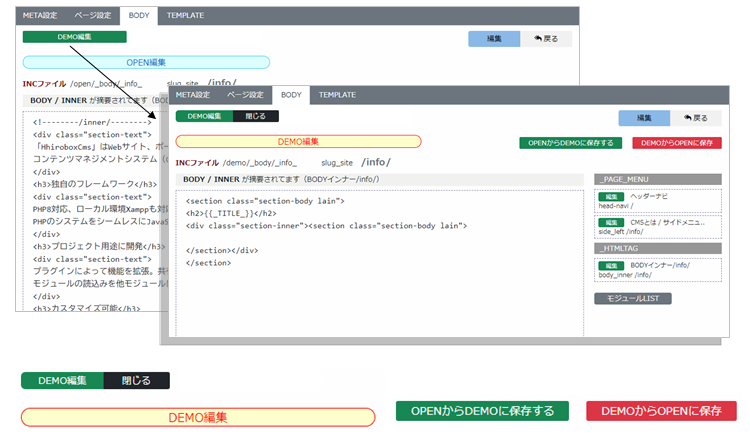
Task: Click the 戻る back arrow in the rear window
Action: pyautogui.click(x=546, y=39)
